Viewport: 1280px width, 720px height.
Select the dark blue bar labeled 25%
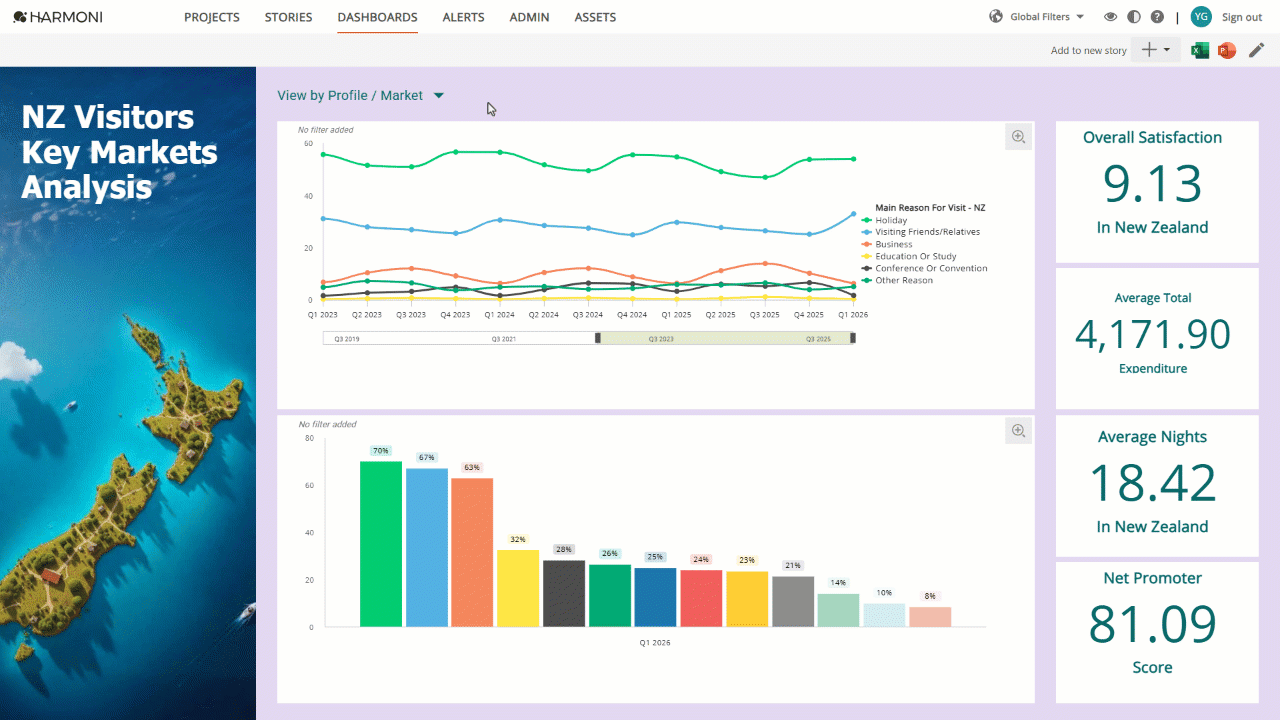point(655,597)
